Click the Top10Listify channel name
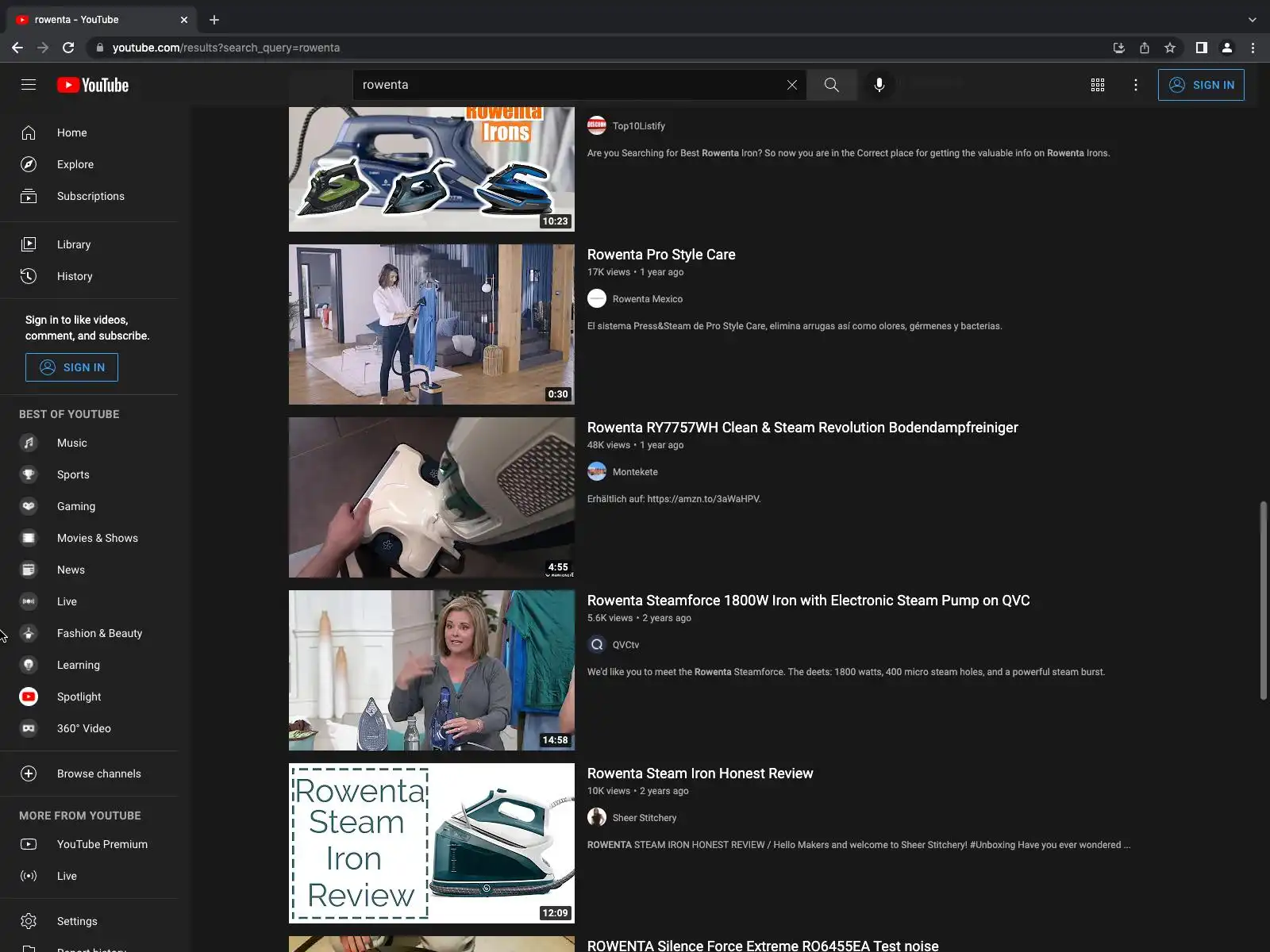 click(x=639, y=126)
